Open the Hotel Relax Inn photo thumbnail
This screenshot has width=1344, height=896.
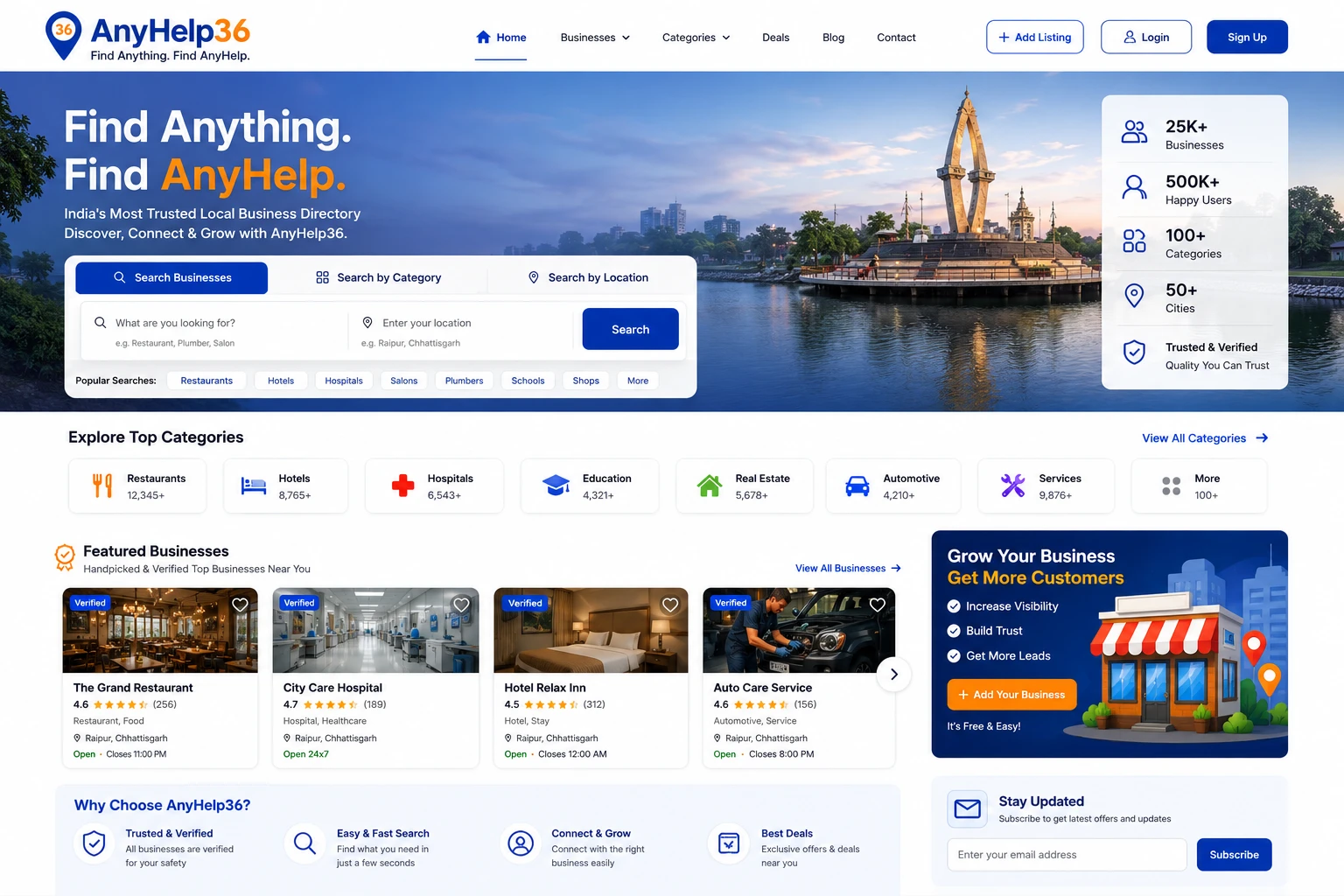point(591,630)
